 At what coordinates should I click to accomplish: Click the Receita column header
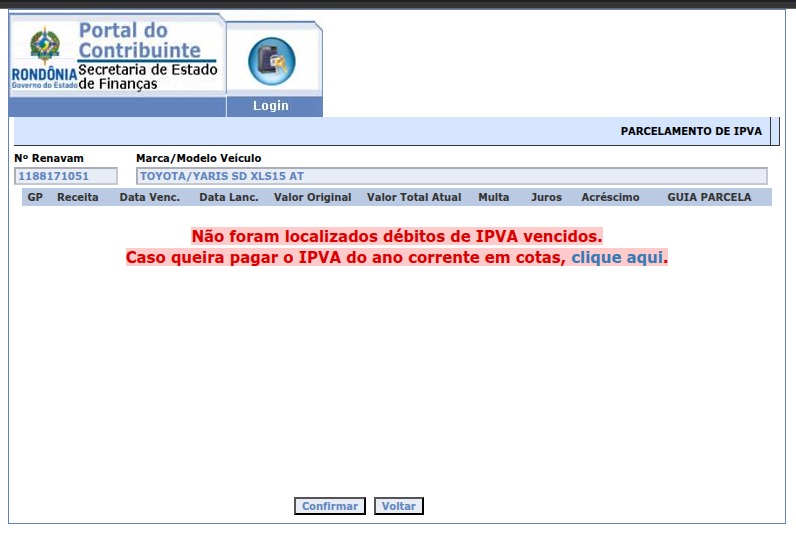tap(78, 198)
